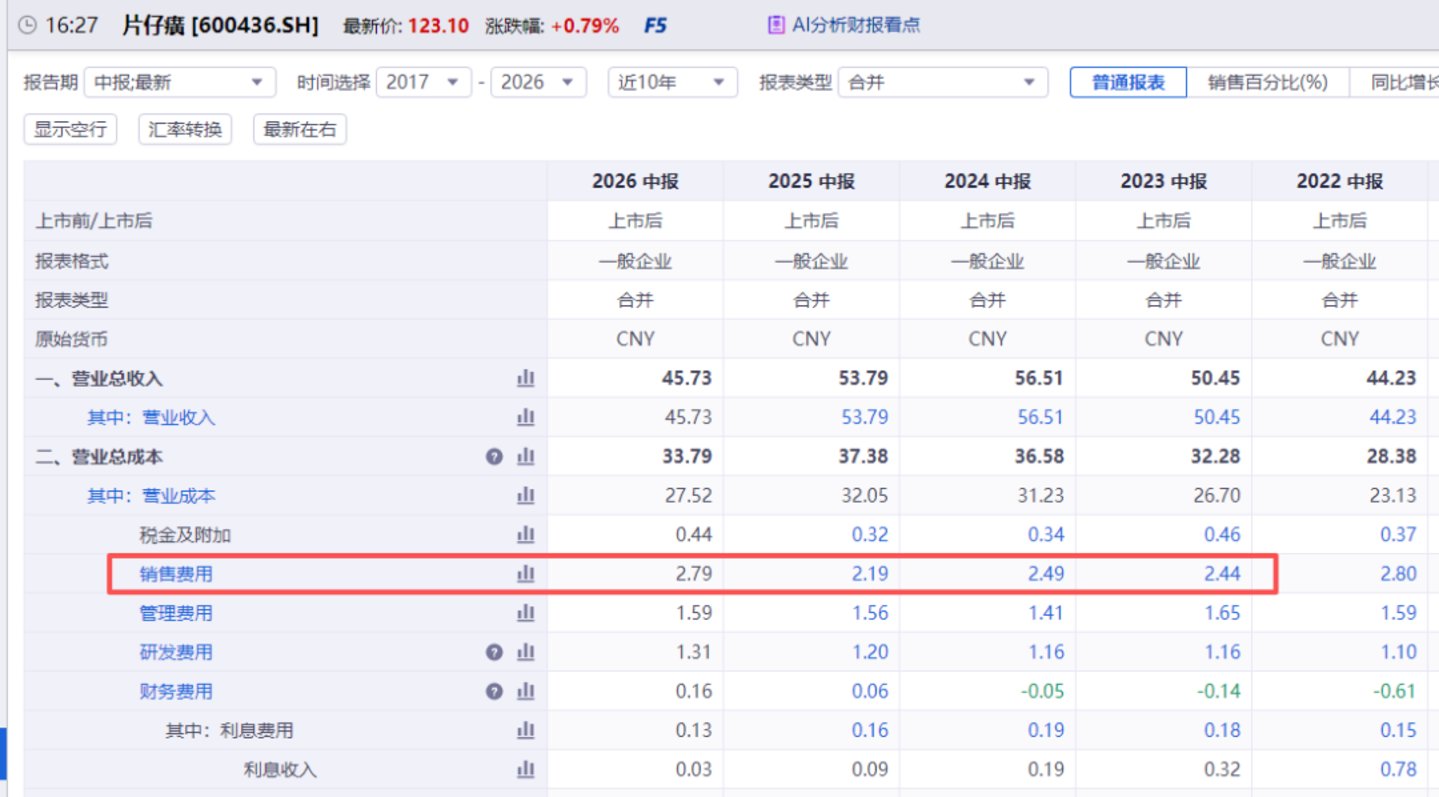
Task: Click stock name 片仔癀 [600436.SH]
Action: tap(220, 26)
